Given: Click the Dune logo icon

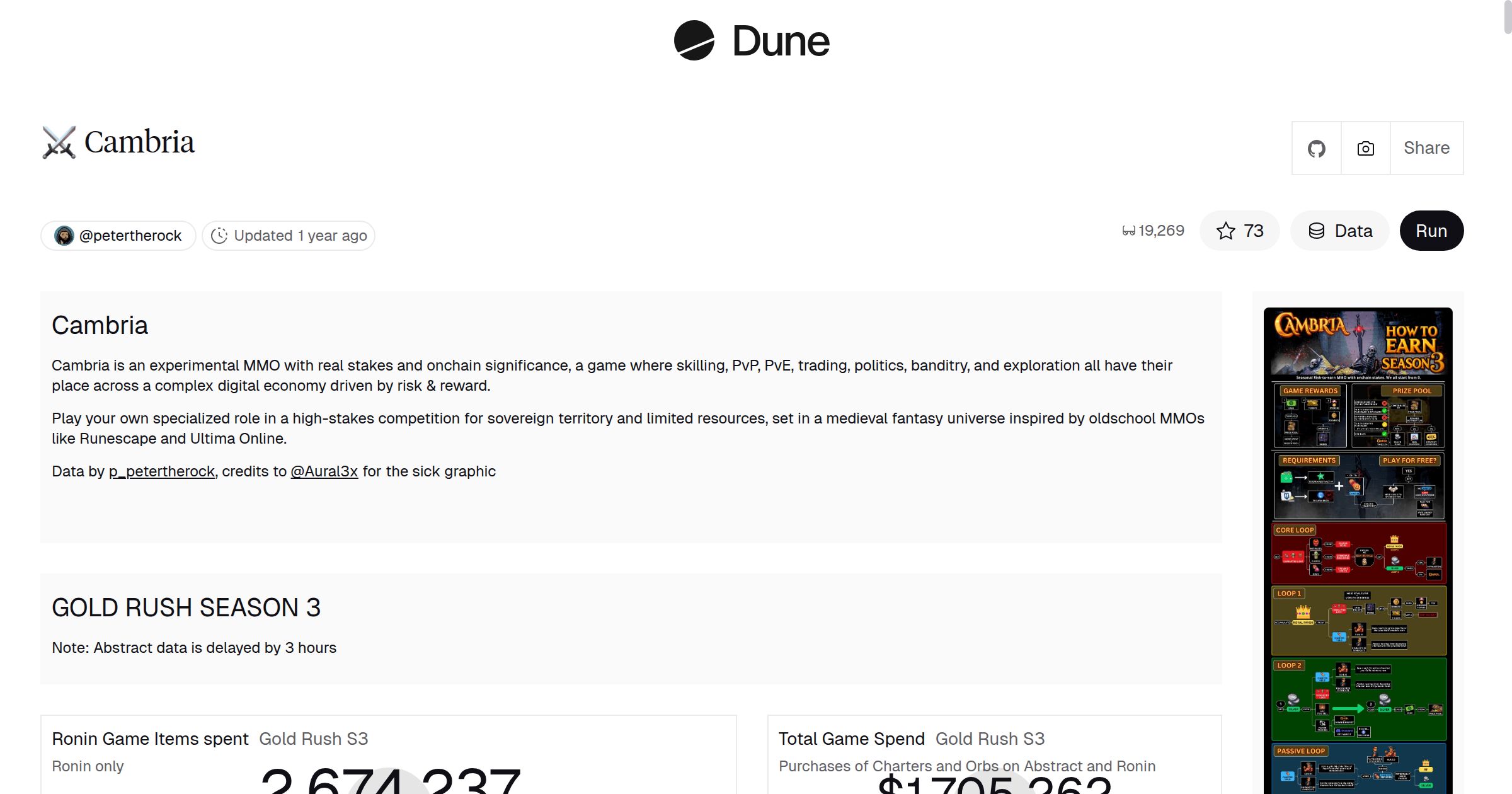Looking at the screenshot, I should tap(694, 41).
